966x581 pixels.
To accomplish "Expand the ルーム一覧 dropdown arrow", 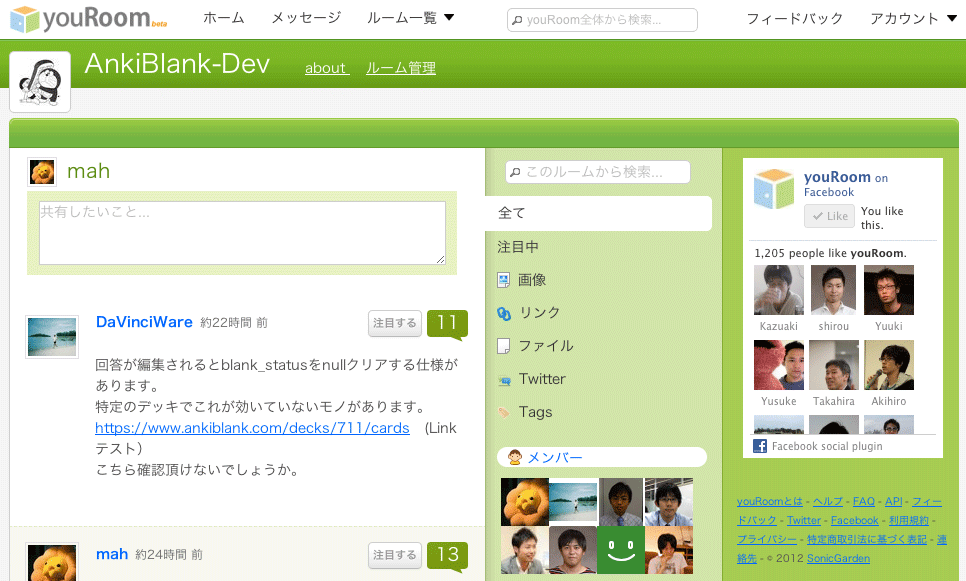I will point(449,18).
